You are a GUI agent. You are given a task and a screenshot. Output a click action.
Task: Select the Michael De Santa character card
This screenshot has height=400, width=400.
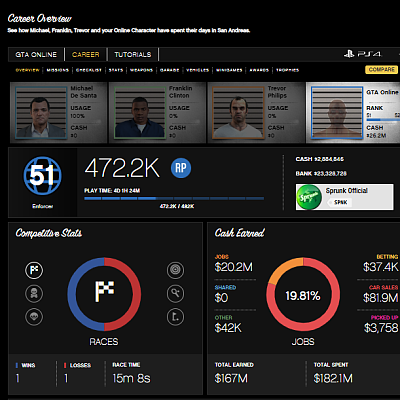point(59,113)
